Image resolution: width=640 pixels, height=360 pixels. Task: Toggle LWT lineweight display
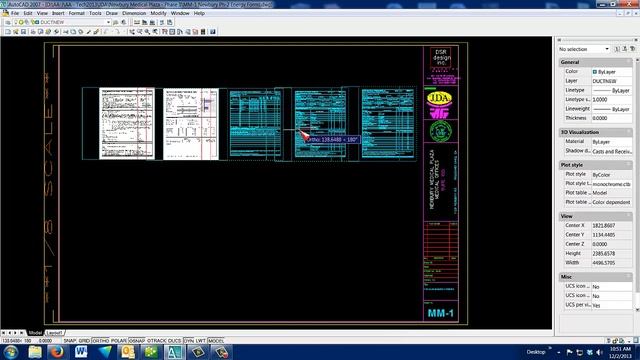click(200, 341)
